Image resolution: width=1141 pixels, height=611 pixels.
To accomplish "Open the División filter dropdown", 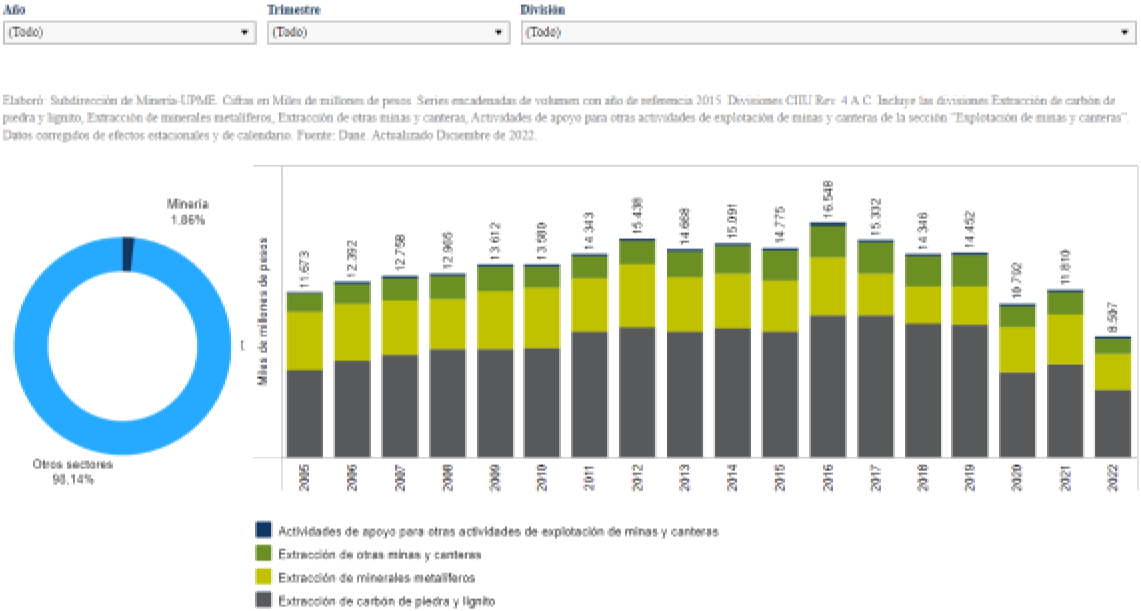I will [827, 32].
